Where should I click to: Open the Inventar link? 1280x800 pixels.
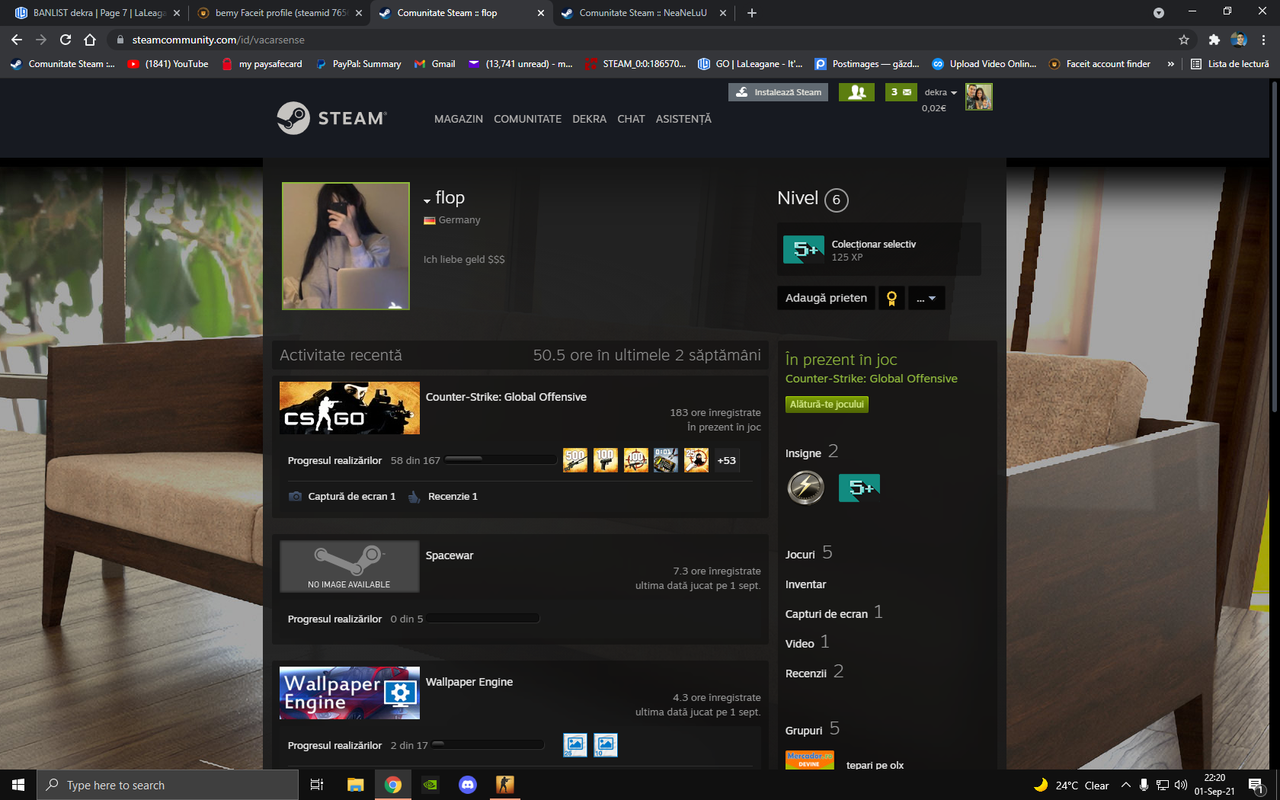[x=806, y=584]
